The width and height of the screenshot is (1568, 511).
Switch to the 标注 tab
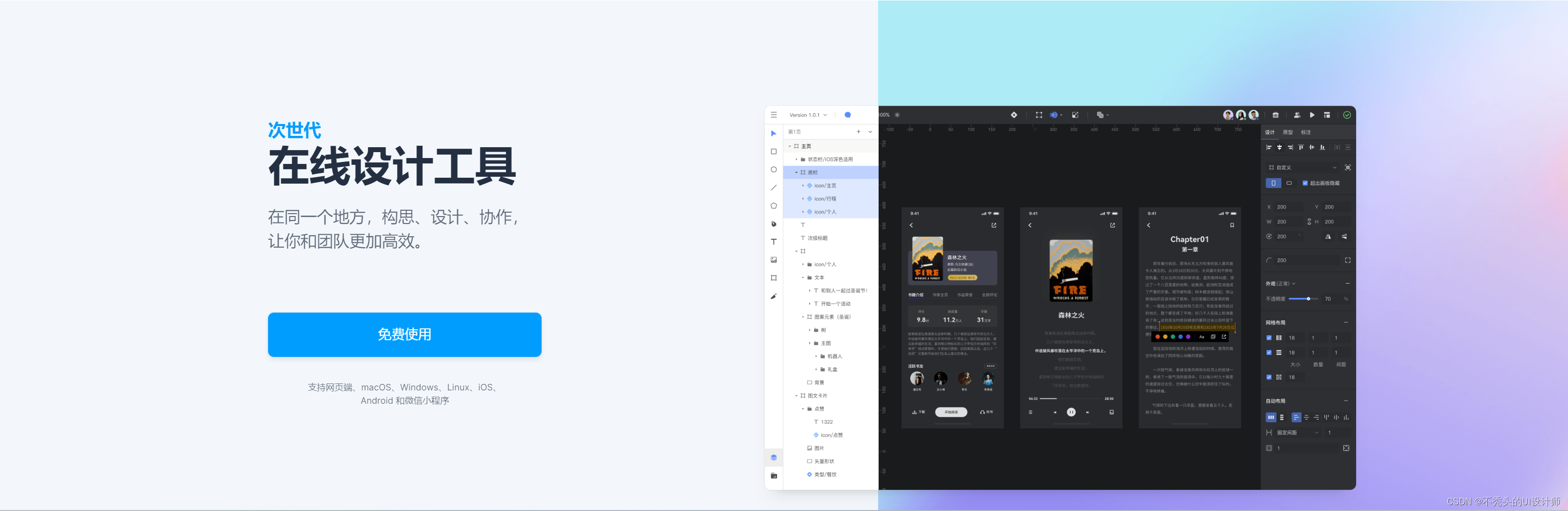1306,132
